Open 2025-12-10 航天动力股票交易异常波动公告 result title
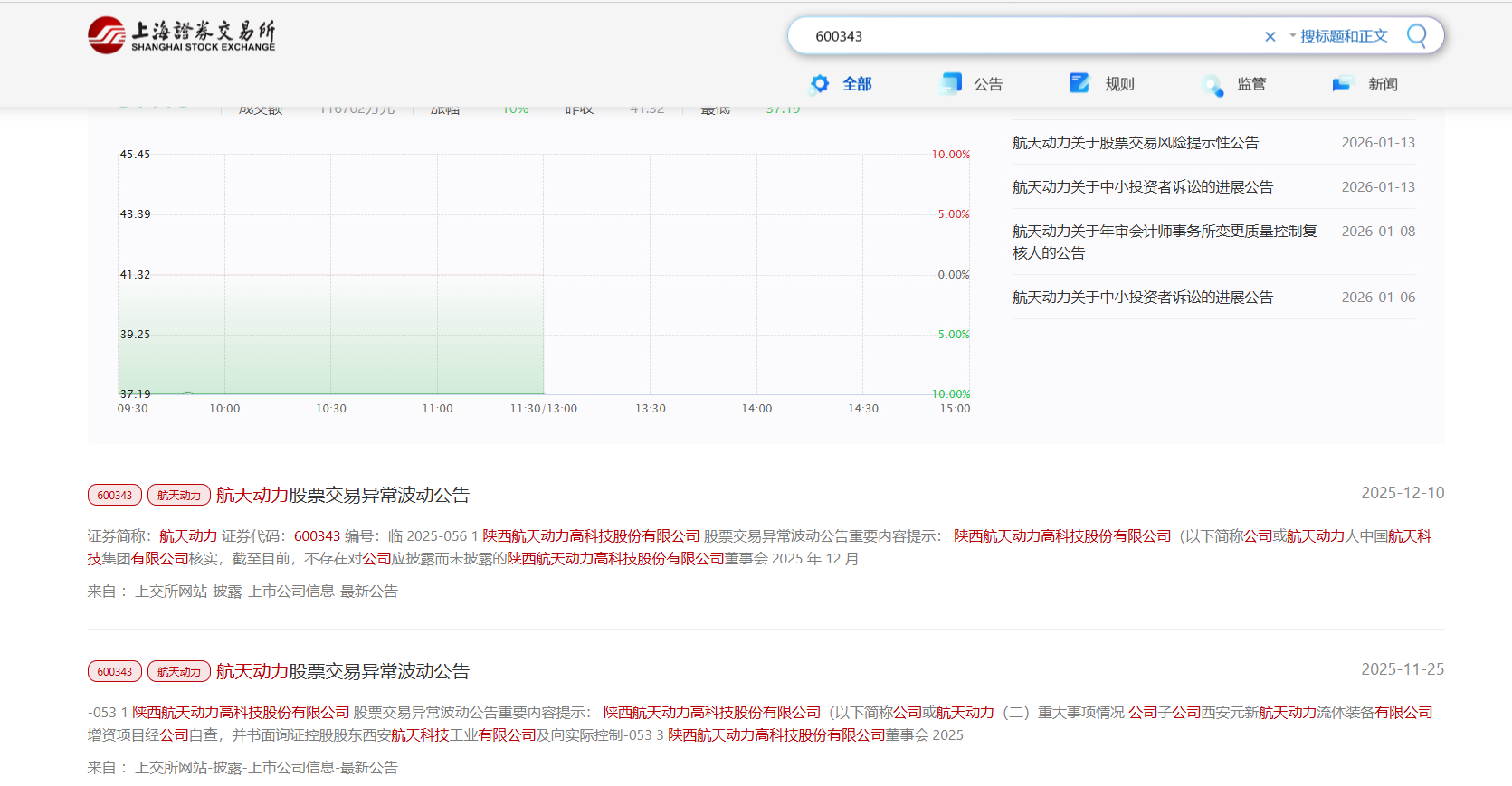 point(343,495)
